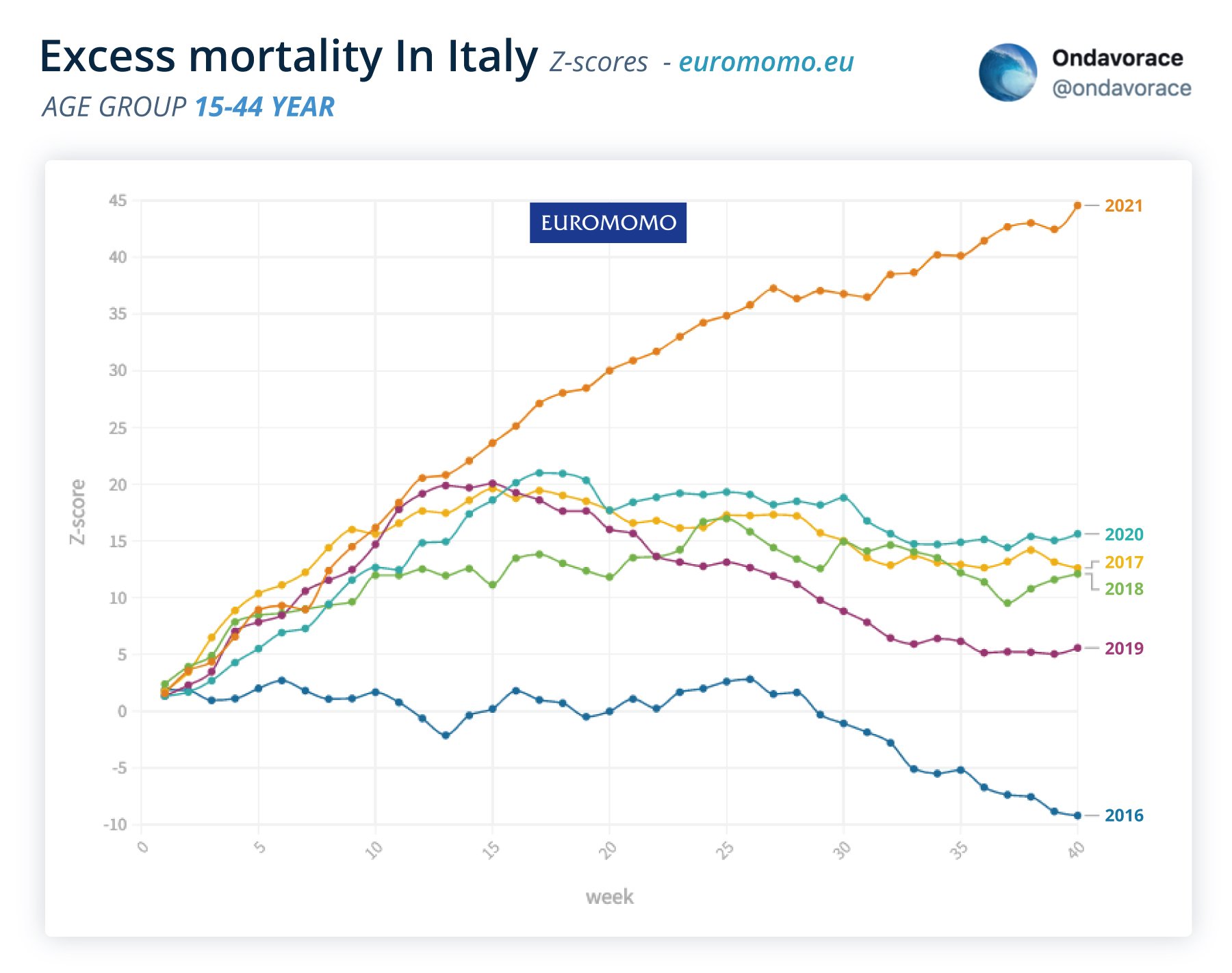Open the euromomo.eu link
The width and height of the screenshot is (1232, 973).
(766, 62)
